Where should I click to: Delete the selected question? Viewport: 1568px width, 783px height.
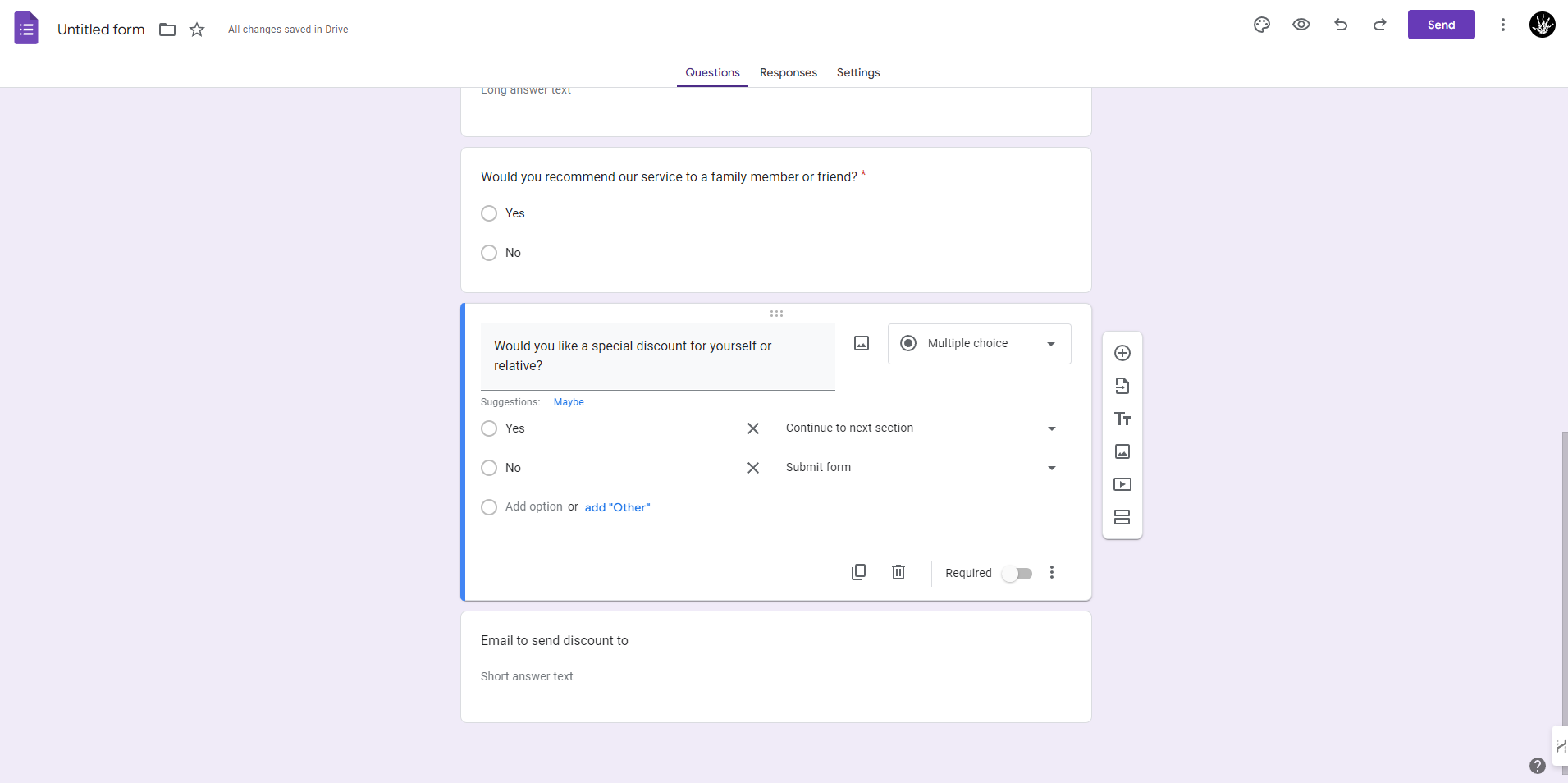pos(898,572)
